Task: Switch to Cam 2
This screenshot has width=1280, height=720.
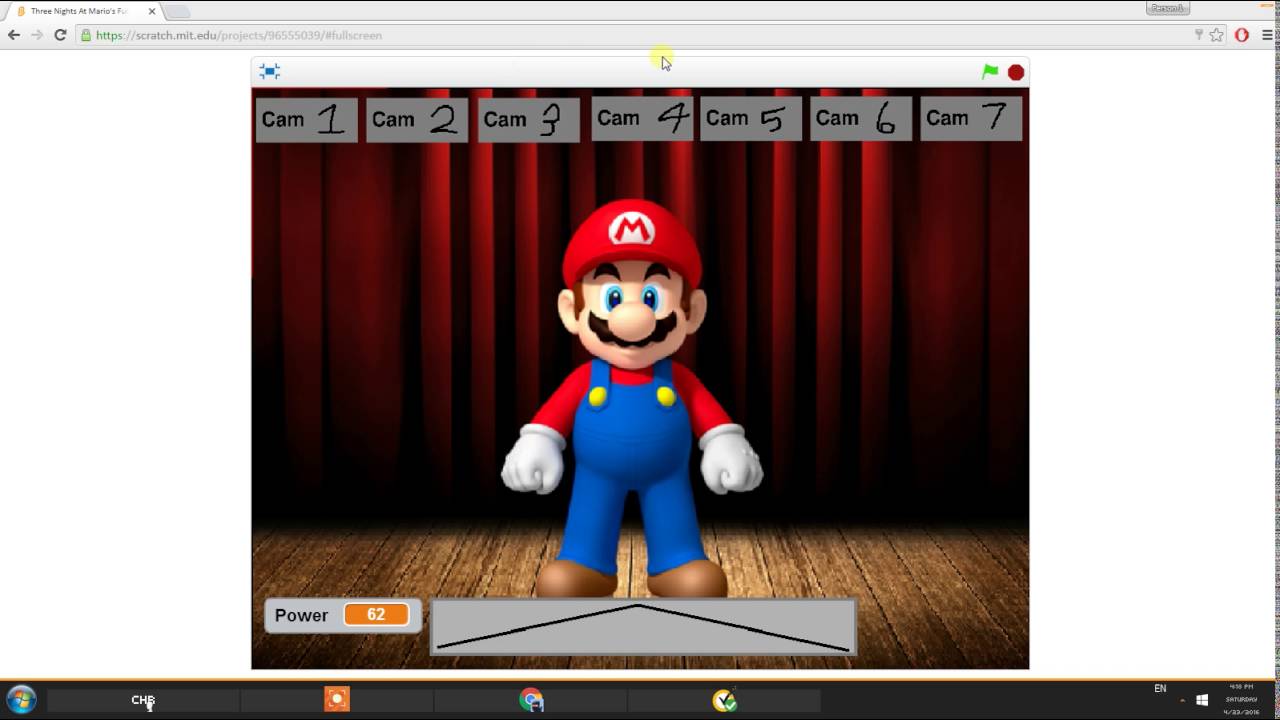Action: tap(416, 119)
